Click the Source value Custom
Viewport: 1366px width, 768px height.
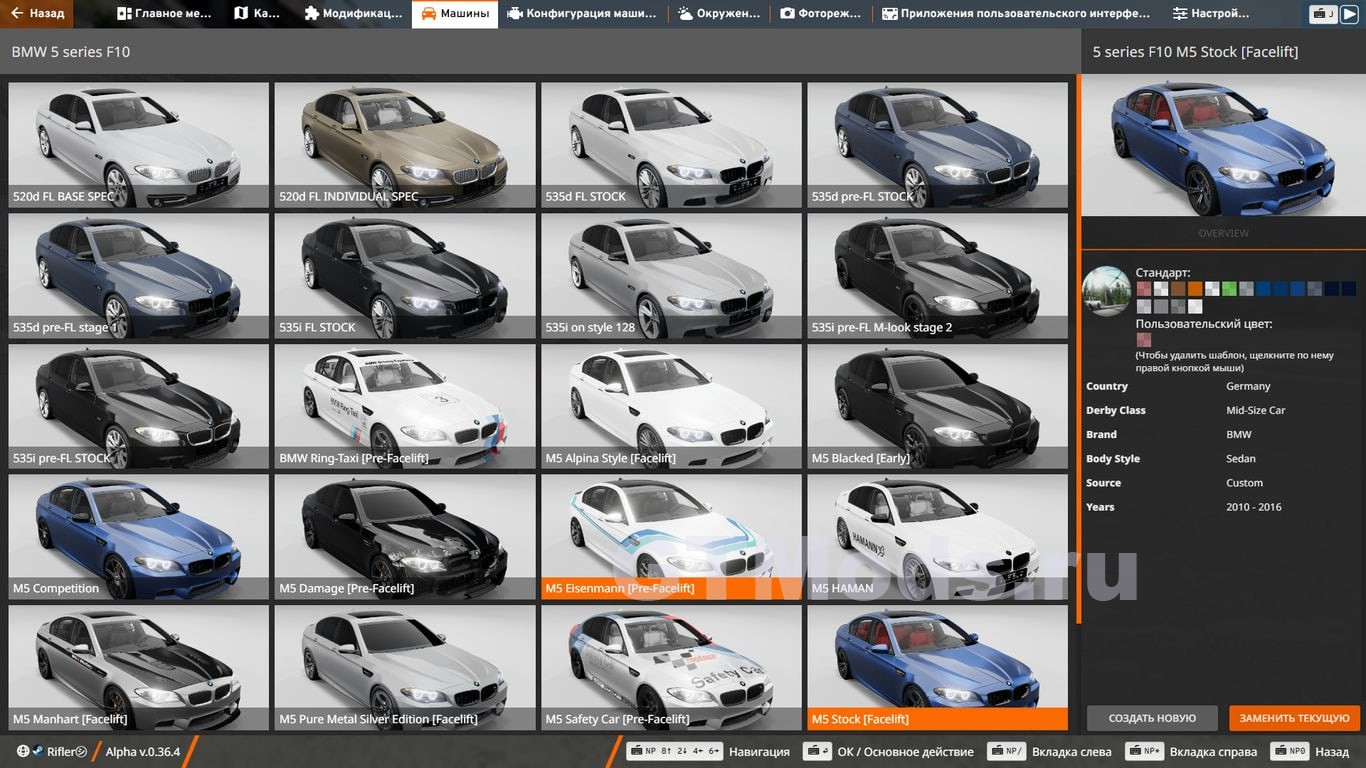(1244, 483)
